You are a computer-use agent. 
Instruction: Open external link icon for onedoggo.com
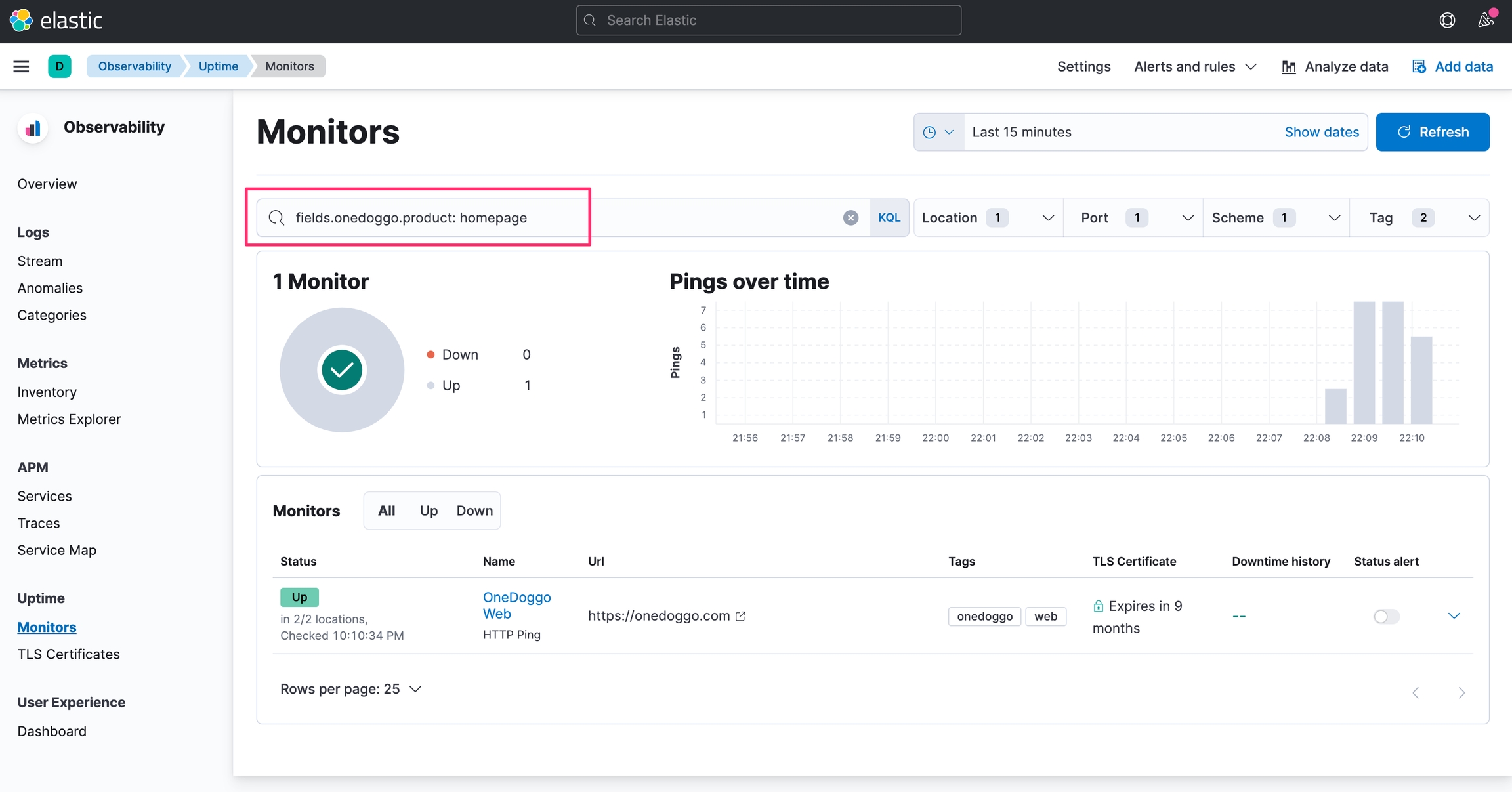tap(741, 616)
